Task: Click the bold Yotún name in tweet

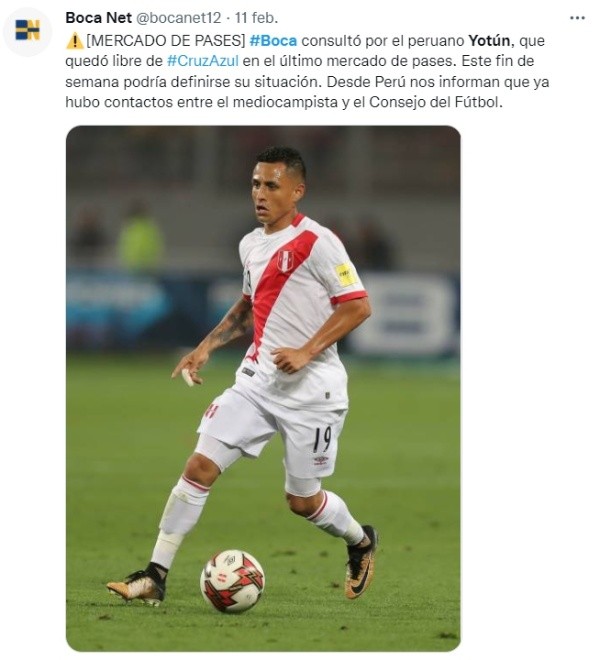Action: [x=489, y=41]
